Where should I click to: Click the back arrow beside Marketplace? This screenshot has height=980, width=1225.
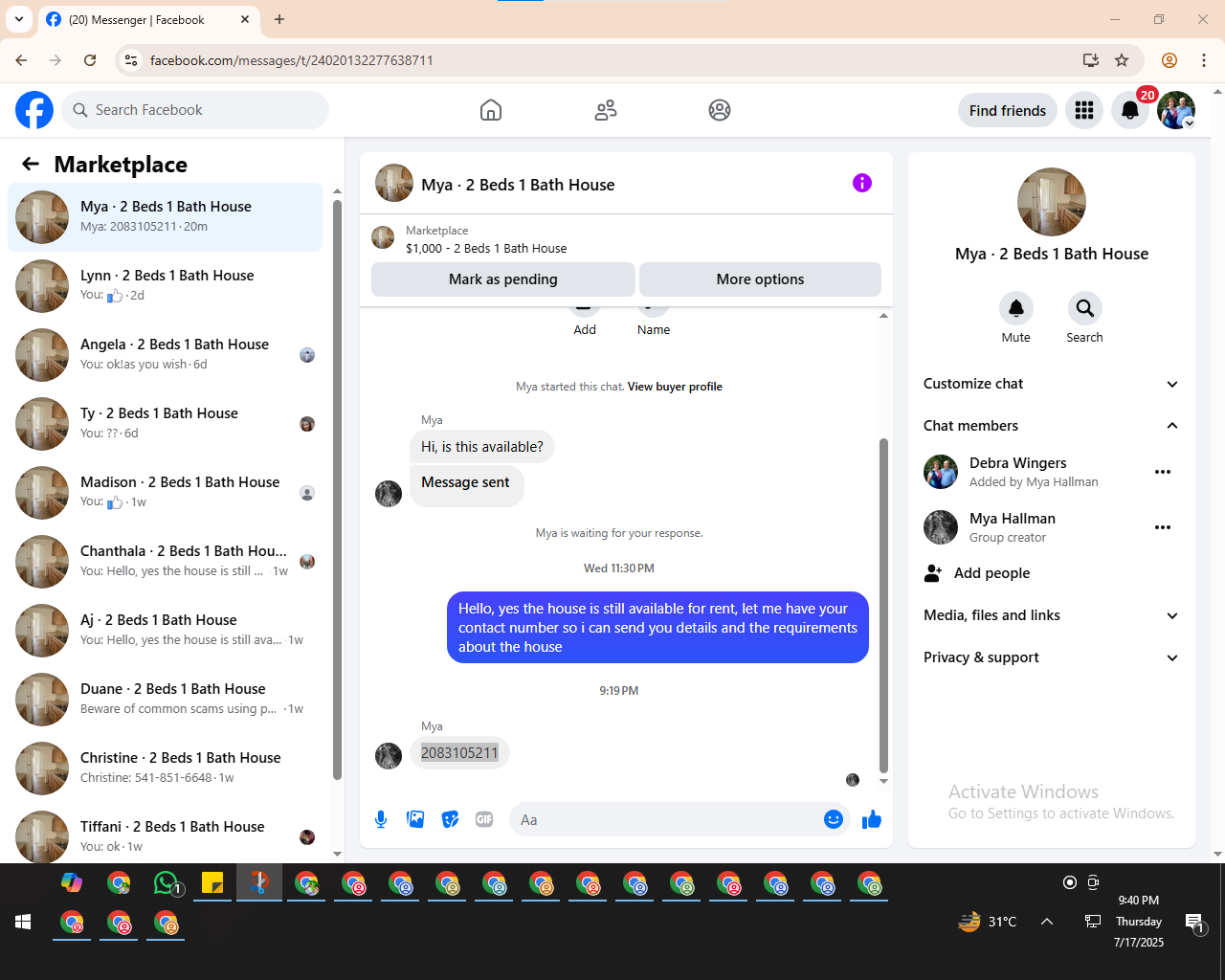(x=31, y=164)
